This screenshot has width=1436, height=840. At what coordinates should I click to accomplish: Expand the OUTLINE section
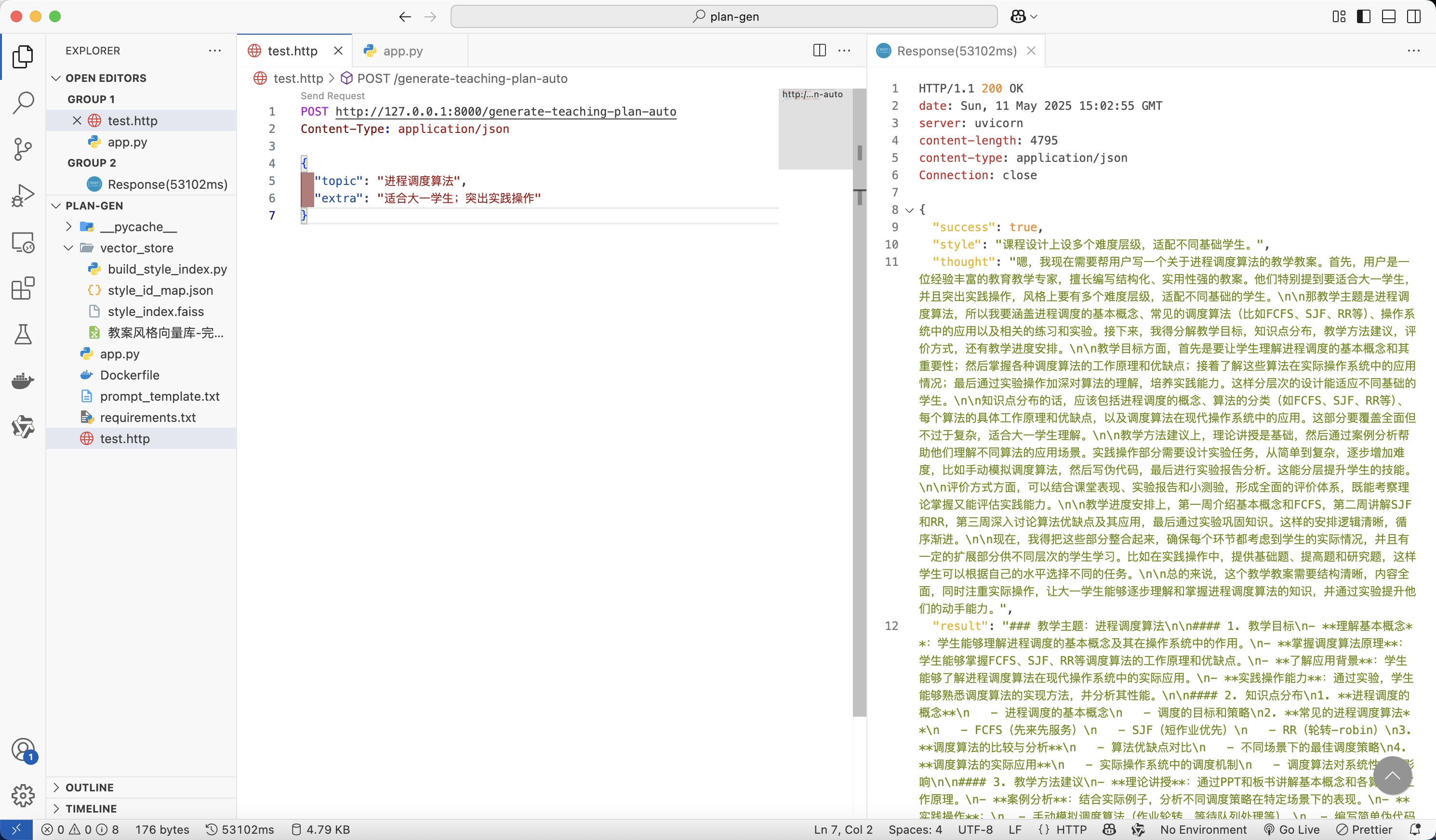click(90, 787)
